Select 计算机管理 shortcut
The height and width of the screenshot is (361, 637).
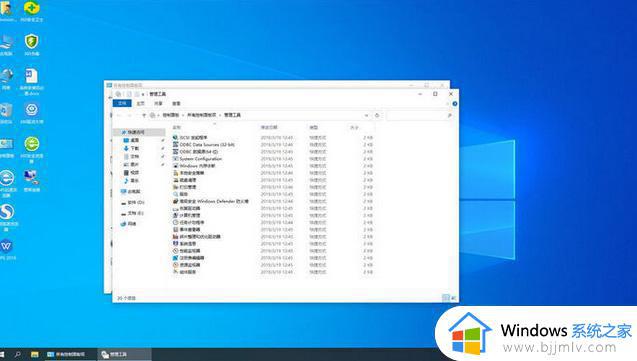point(187,215)
